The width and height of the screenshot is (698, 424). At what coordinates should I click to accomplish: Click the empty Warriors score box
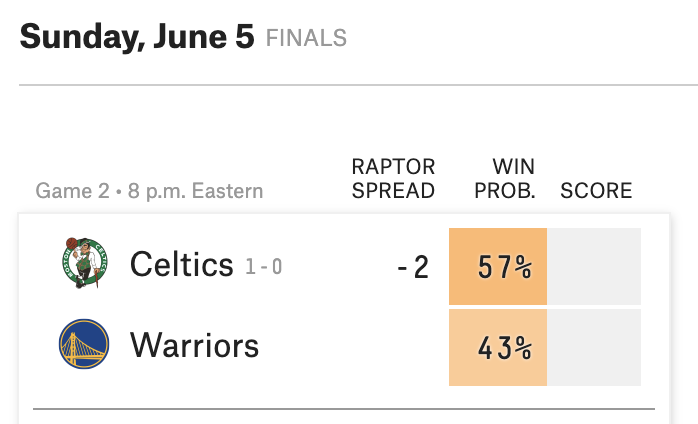[x=596, y=347]
